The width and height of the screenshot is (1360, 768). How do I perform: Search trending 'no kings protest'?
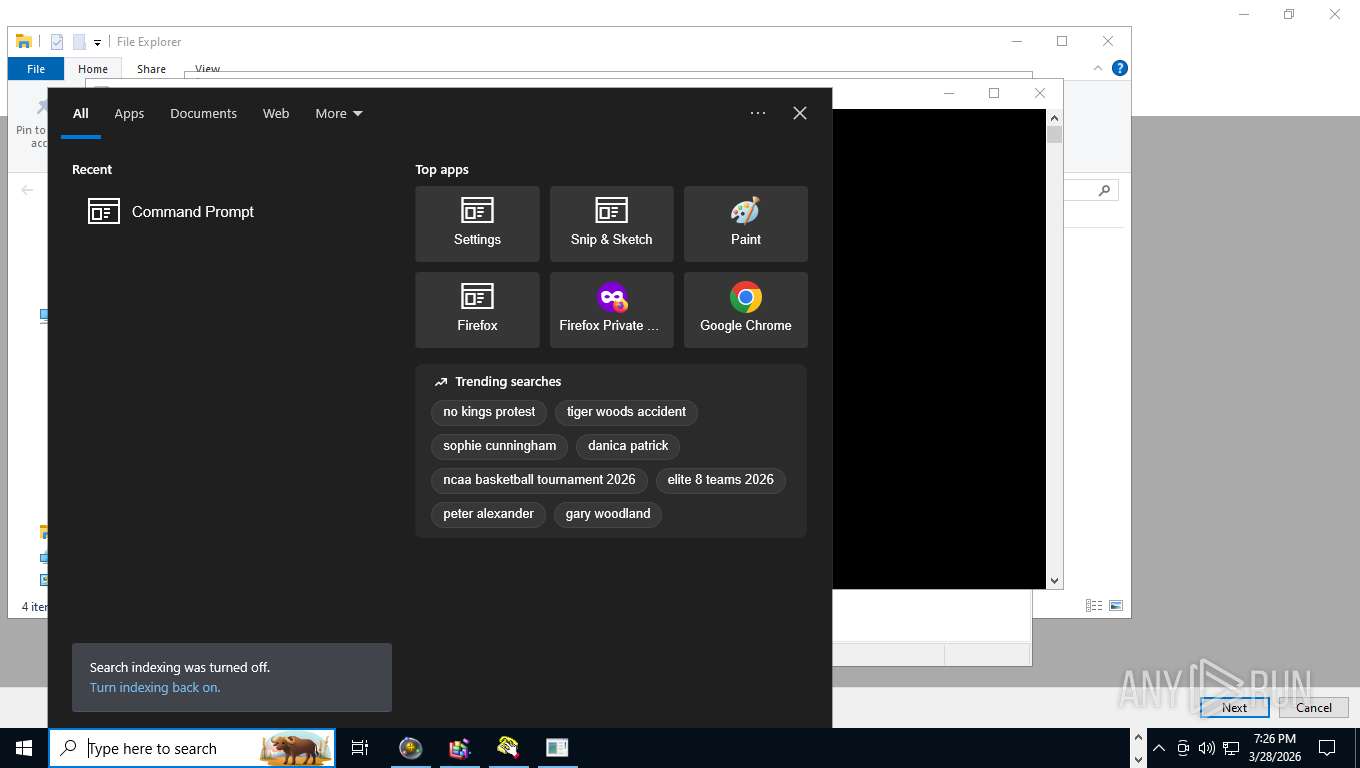click(x=489, y=412)
